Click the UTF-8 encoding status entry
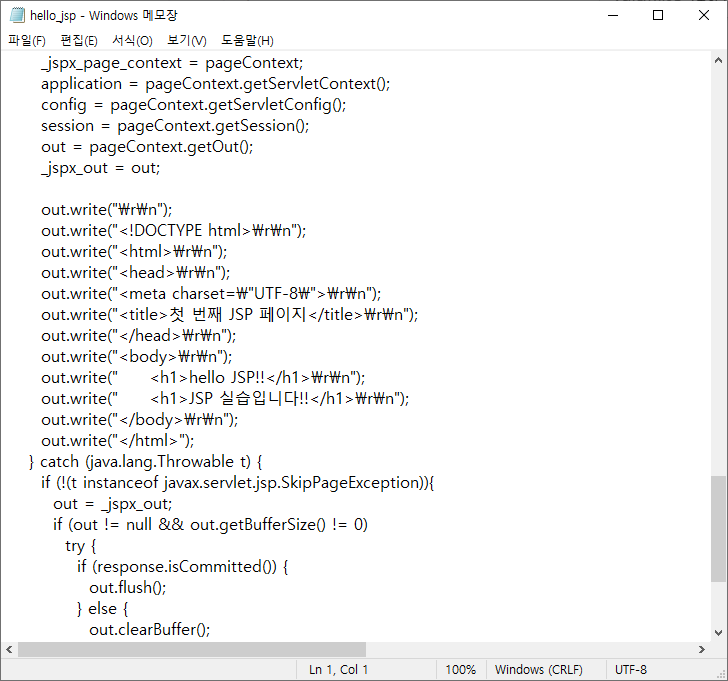Viewport: 728px width, 681px height. [x=630, y=669]
